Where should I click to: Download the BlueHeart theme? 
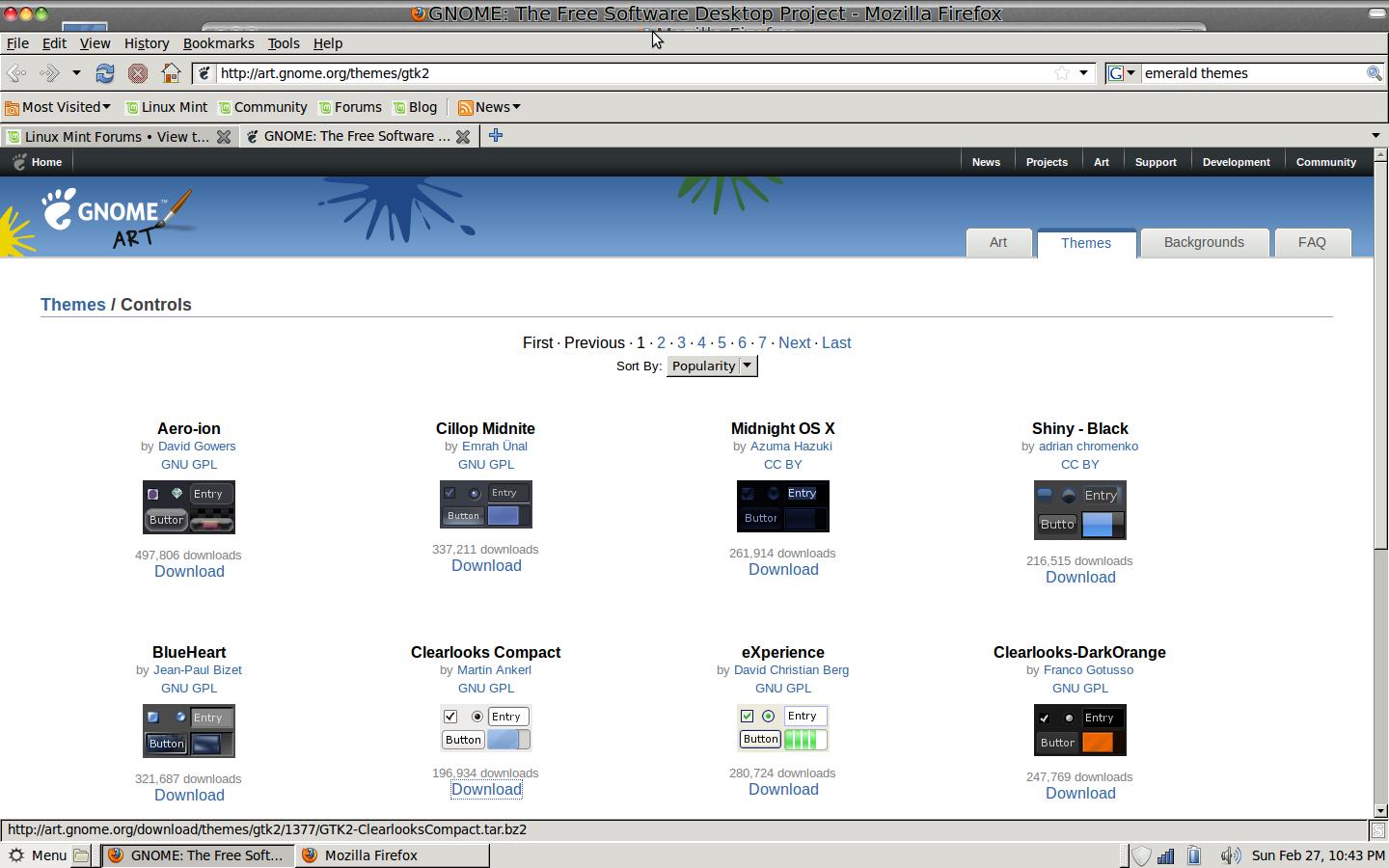[189, 796]
